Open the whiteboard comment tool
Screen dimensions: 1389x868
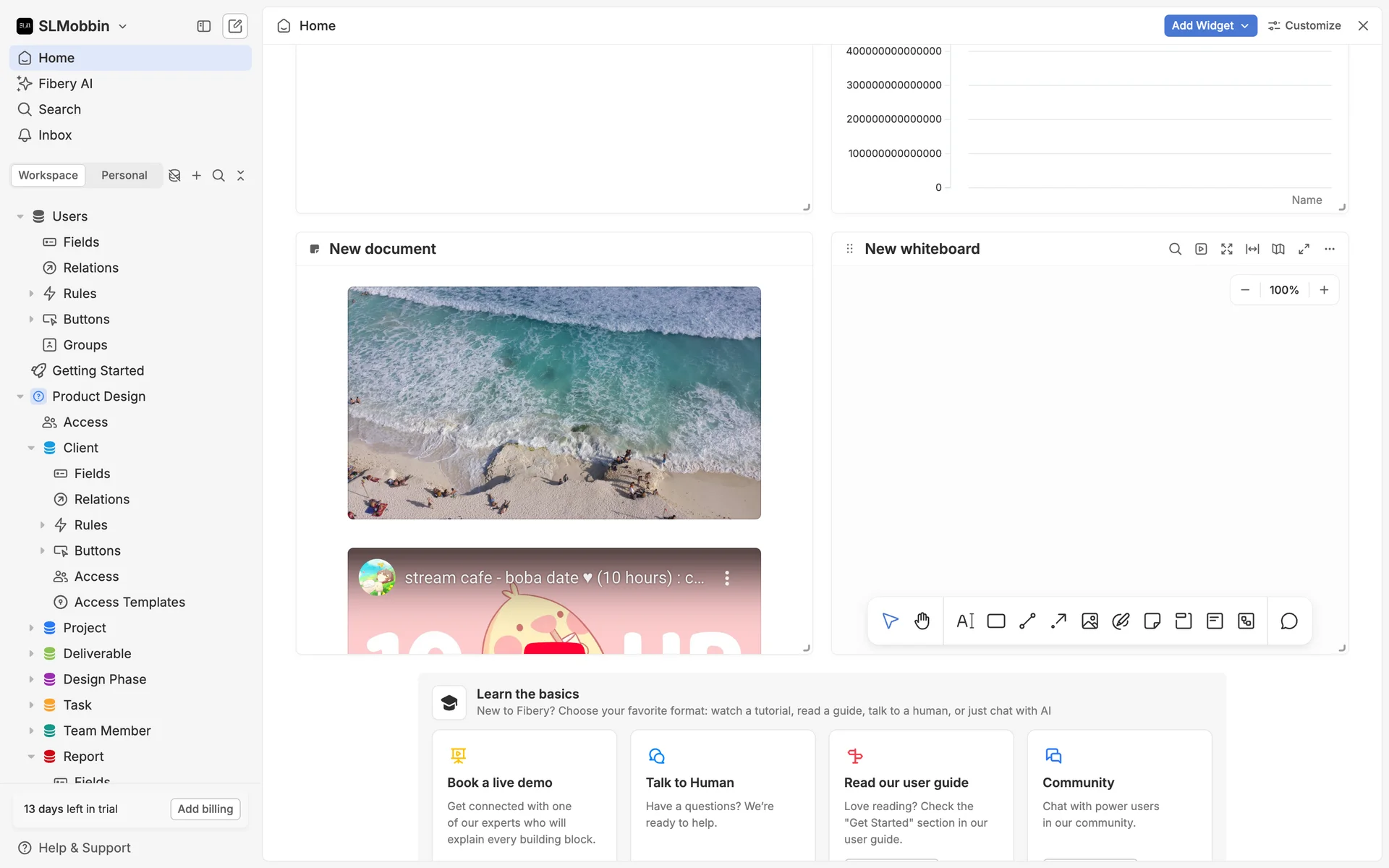tap(1288, 621)
